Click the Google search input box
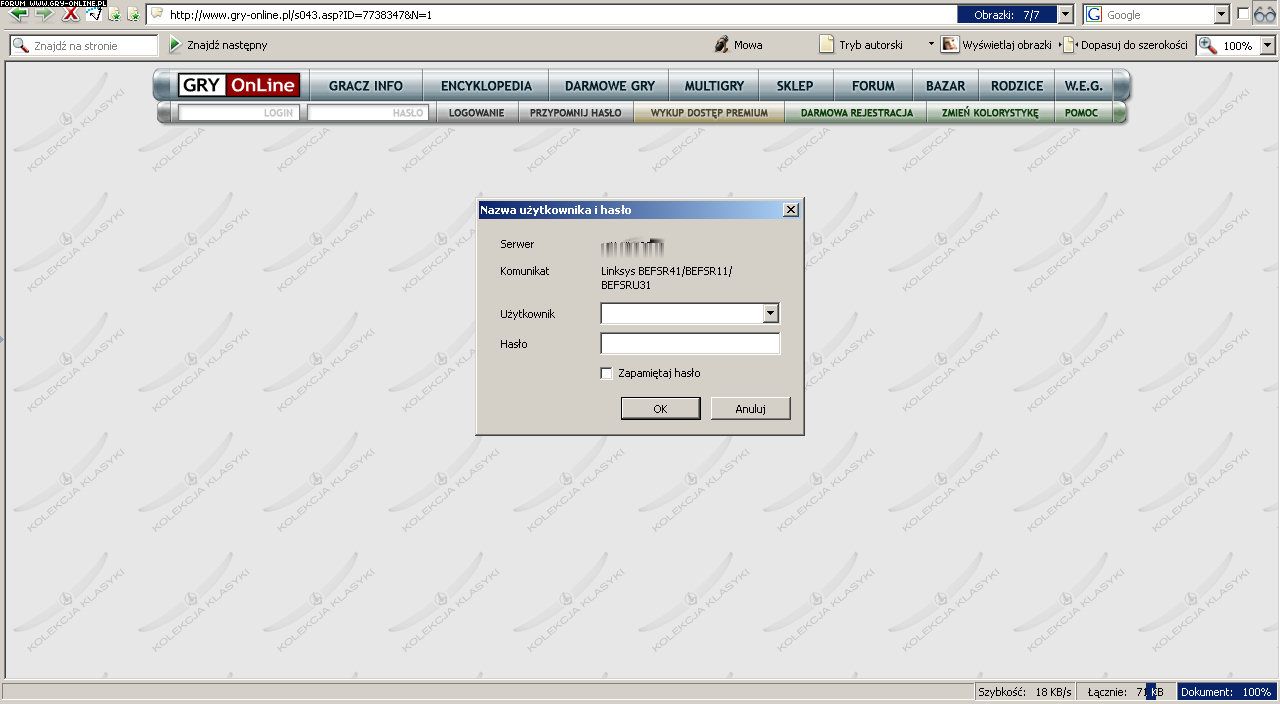The width and height of the screenshot is (1280, 704). click(x=1158, y=15)
